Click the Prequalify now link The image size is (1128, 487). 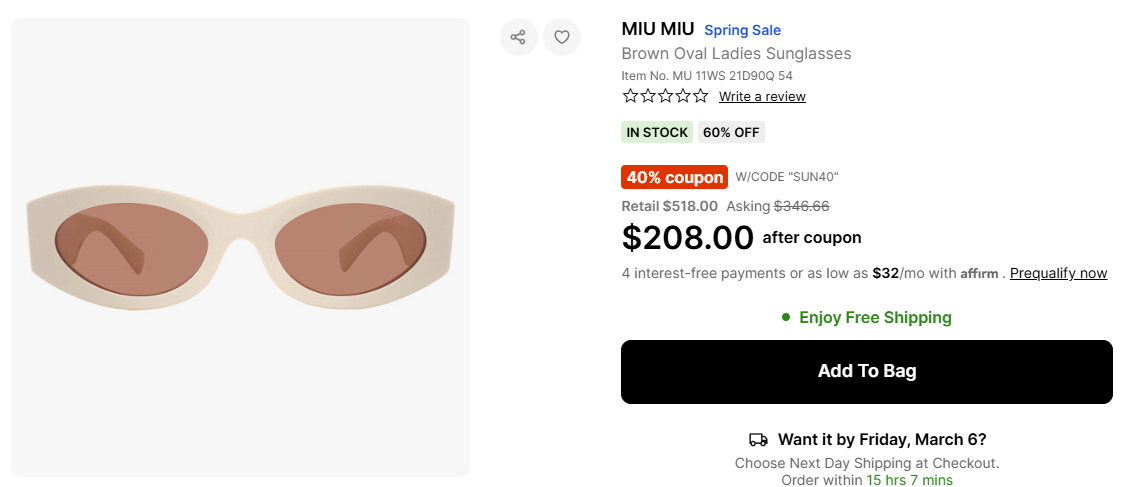[x=1058, y=273]
